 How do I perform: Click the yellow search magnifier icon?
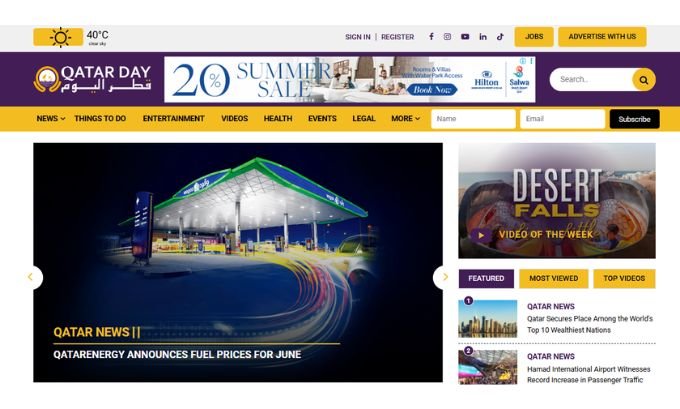(644, 79)
